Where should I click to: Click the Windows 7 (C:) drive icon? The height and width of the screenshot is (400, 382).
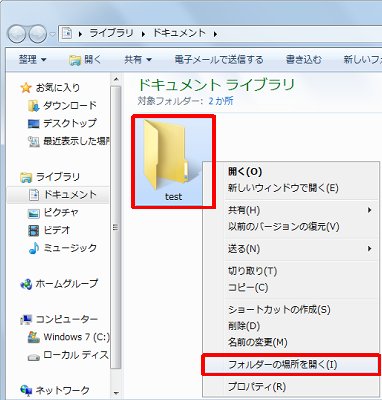(34, 337)
